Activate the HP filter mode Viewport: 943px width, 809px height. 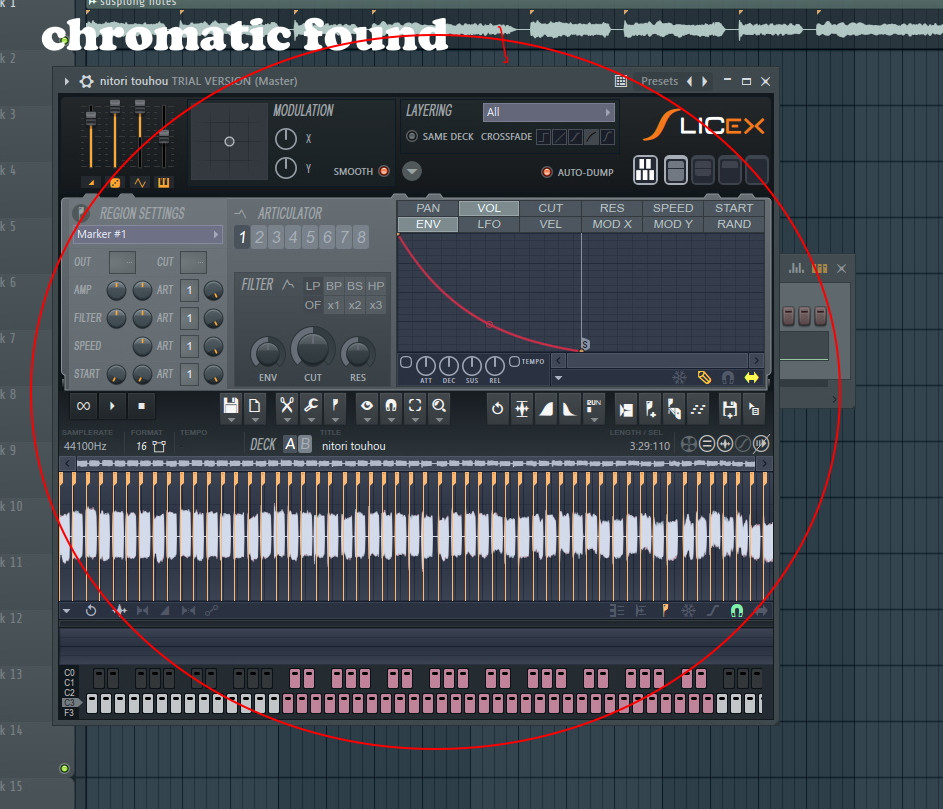[375, 285]
